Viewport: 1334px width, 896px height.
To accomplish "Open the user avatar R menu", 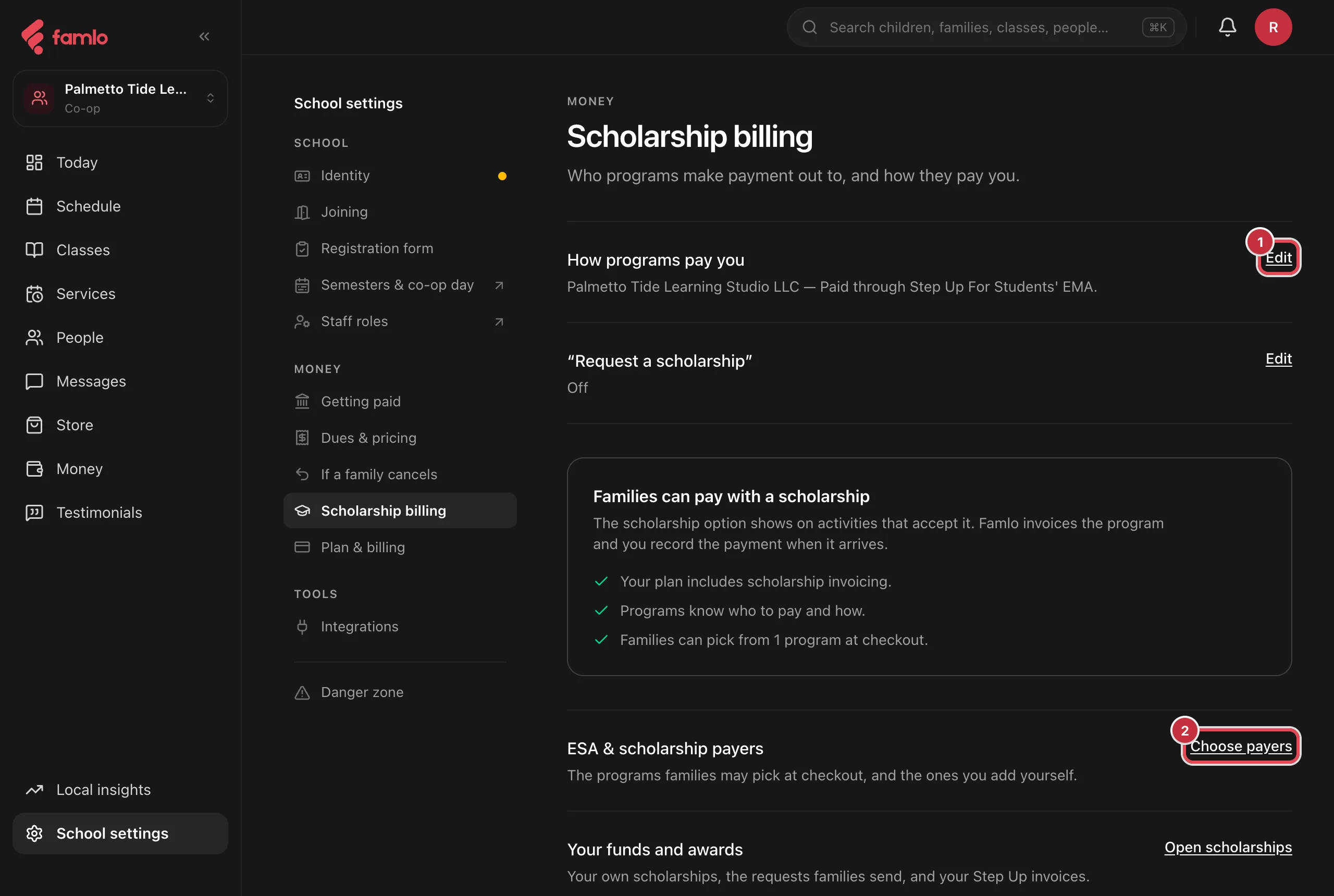I will pyautogui.click(x=1273, y=27).
